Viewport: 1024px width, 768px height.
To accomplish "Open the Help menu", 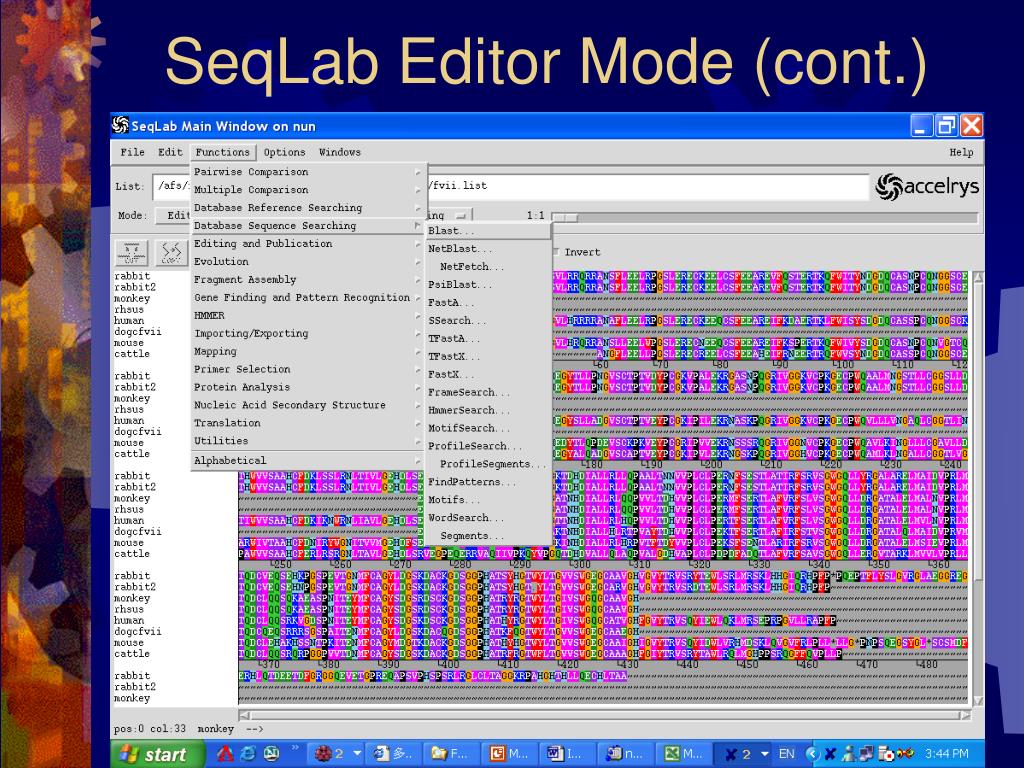I will (x=961, y=152).
